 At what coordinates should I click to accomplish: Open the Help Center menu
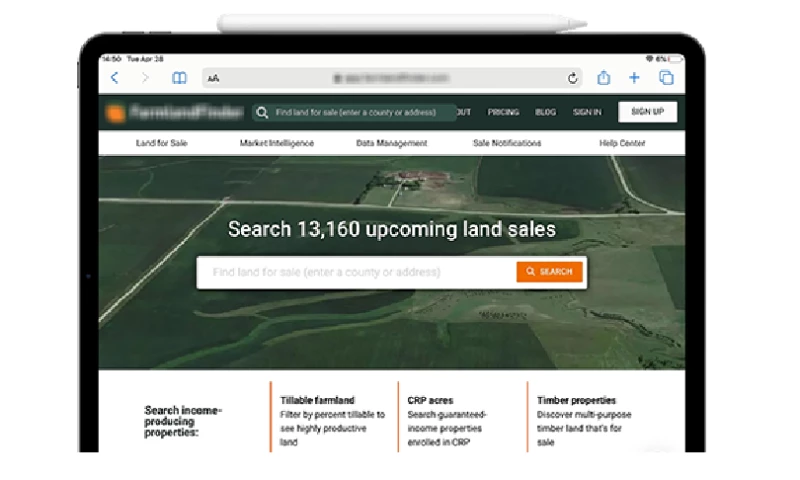click(x=622, y=143)
